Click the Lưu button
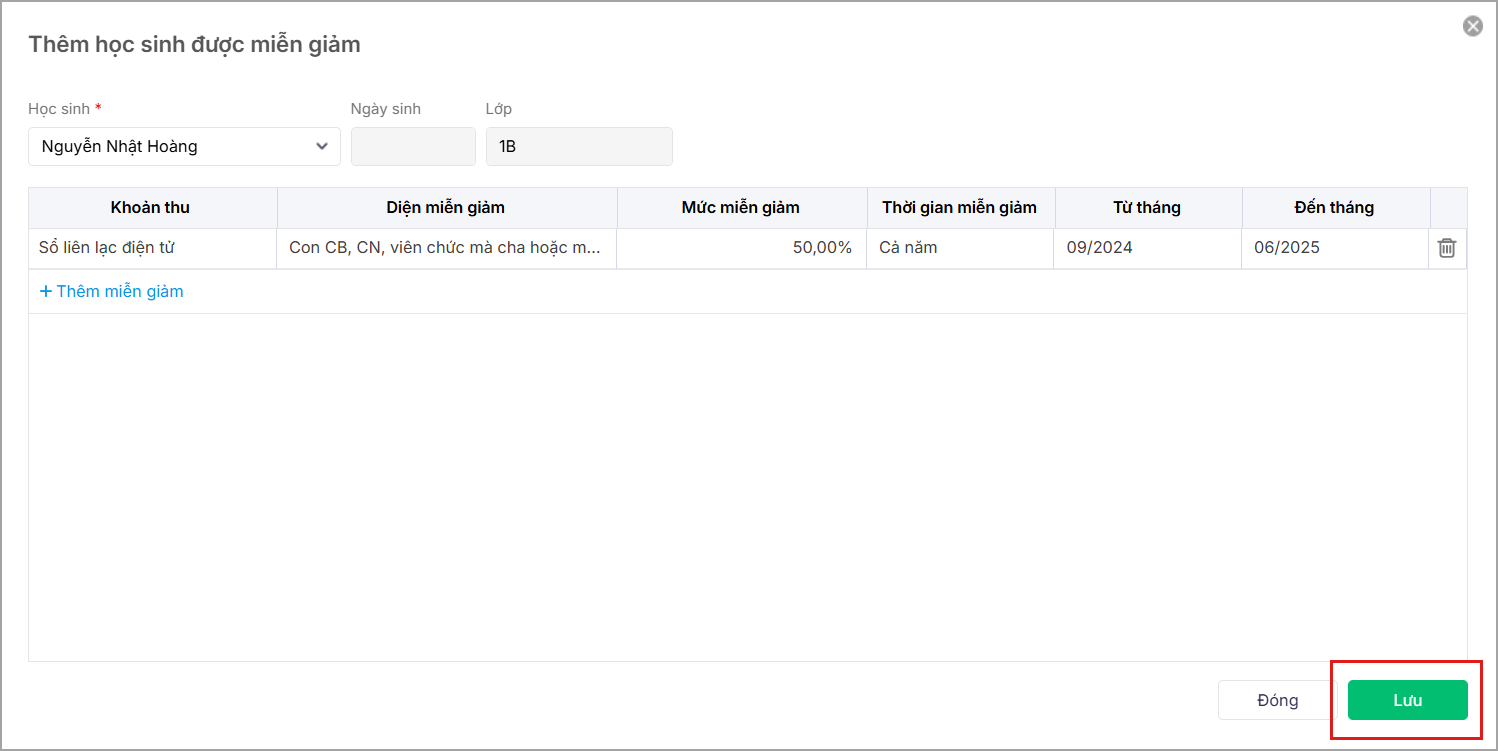 coord(1407,700)
